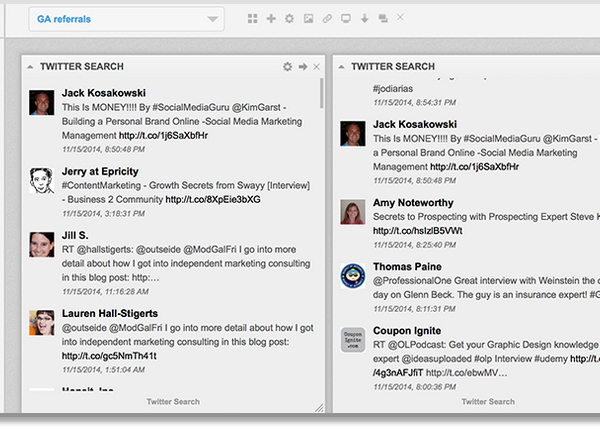
Task: Click the monitor display icon in the toolbar
Action: click(x=346, y=19)
